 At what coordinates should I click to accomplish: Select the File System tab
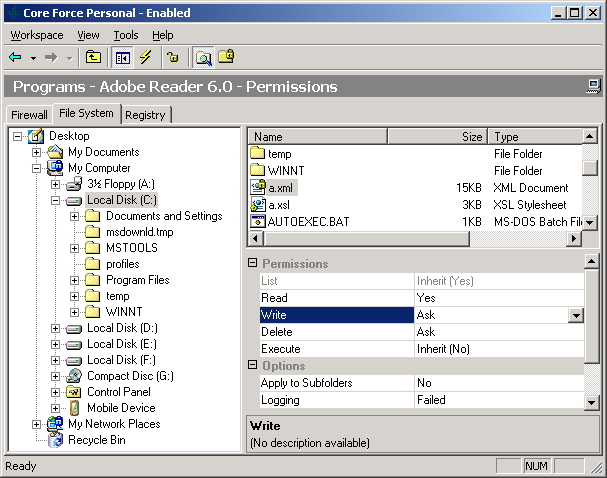[x=86, y=113]
